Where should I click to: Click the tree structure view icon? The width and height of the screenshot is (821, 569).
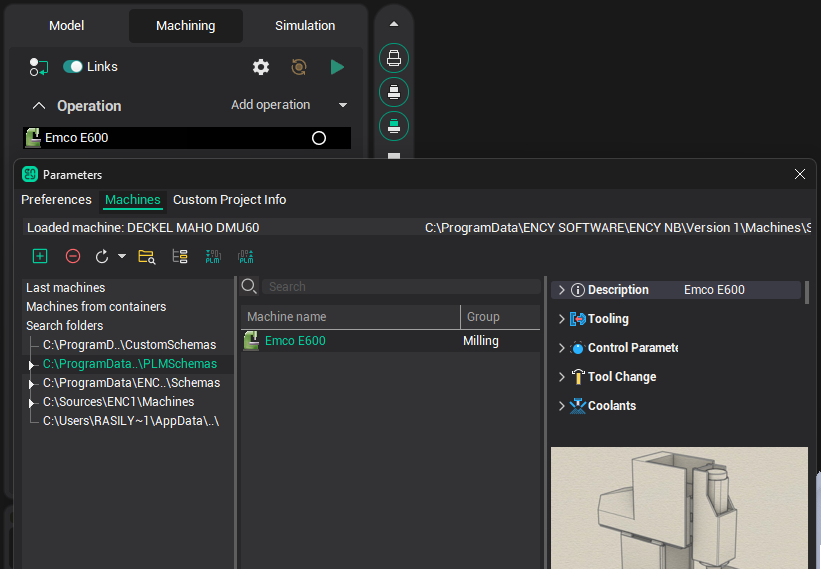[180, 256]
